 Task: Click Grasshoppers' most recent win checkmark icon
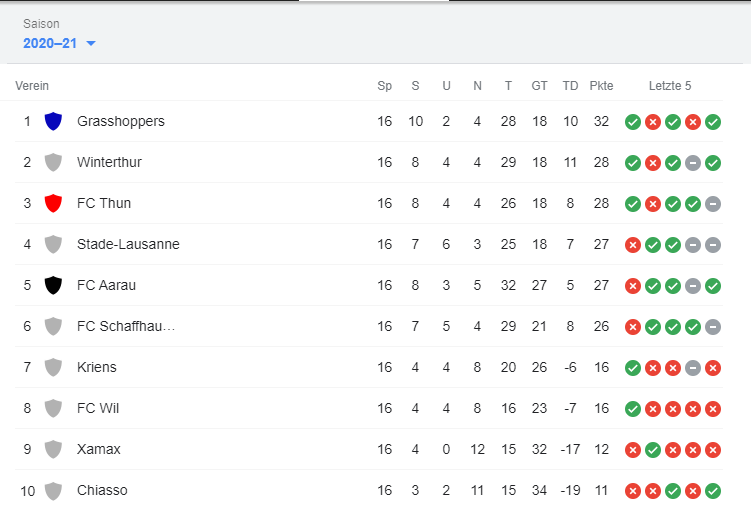point(713,122)
